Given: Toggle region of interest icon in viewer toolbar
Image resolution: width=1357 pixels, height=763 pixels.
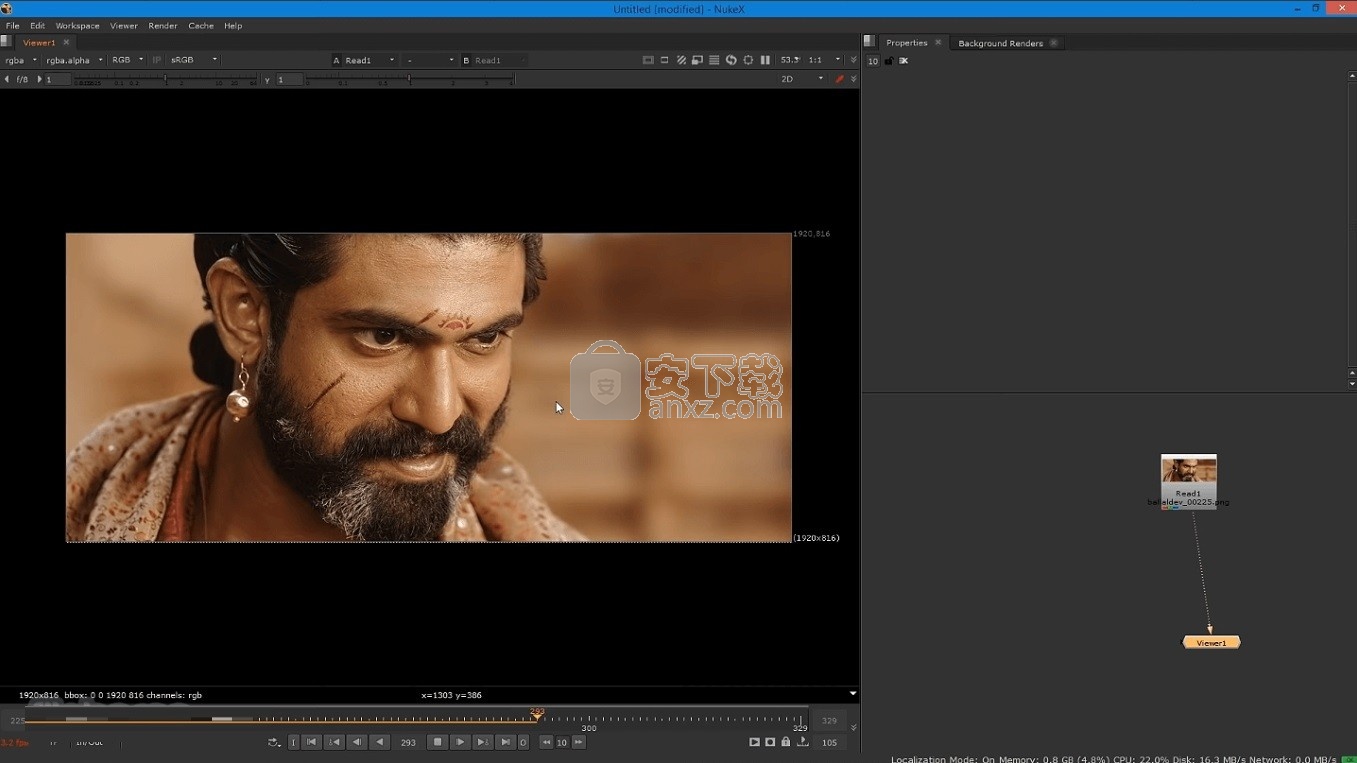Looking at the screenshot, I should (x=665, y=60).
